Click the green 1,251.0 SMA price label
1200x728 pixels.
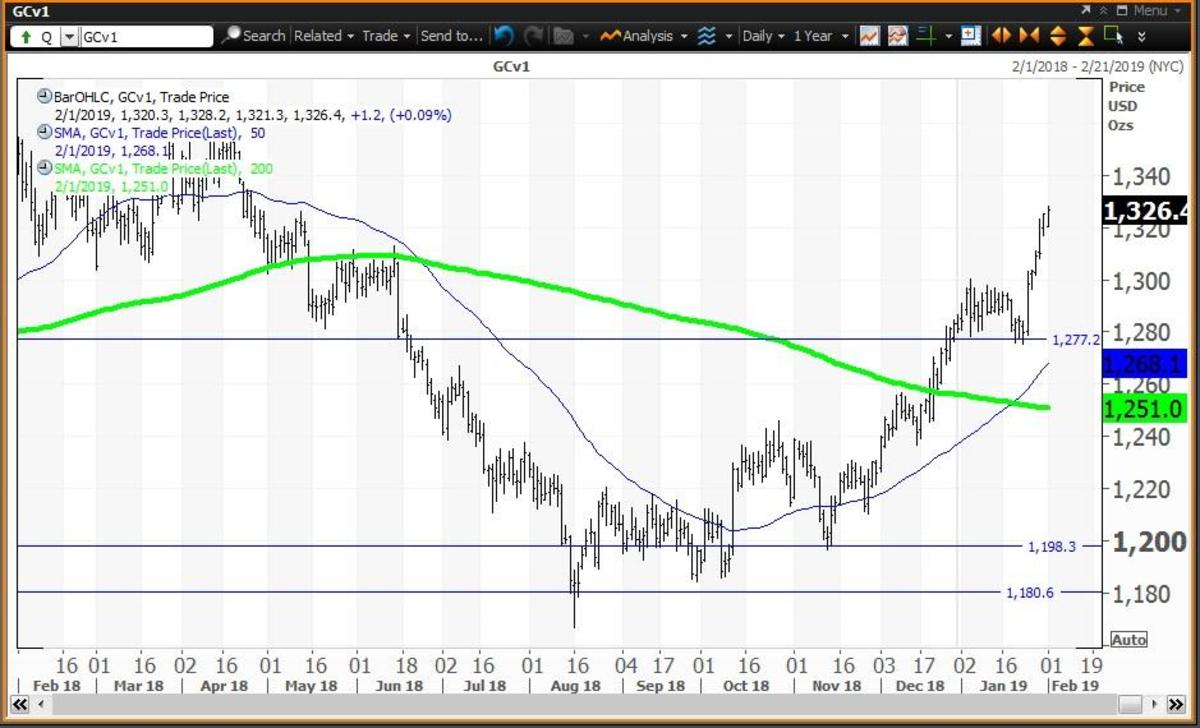pos(1144,408)
